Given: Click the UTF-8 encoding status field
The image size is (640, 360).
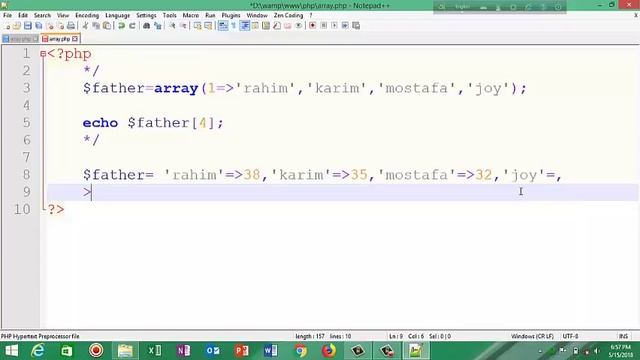Looking at the screenshot, I should coord(570,336).
